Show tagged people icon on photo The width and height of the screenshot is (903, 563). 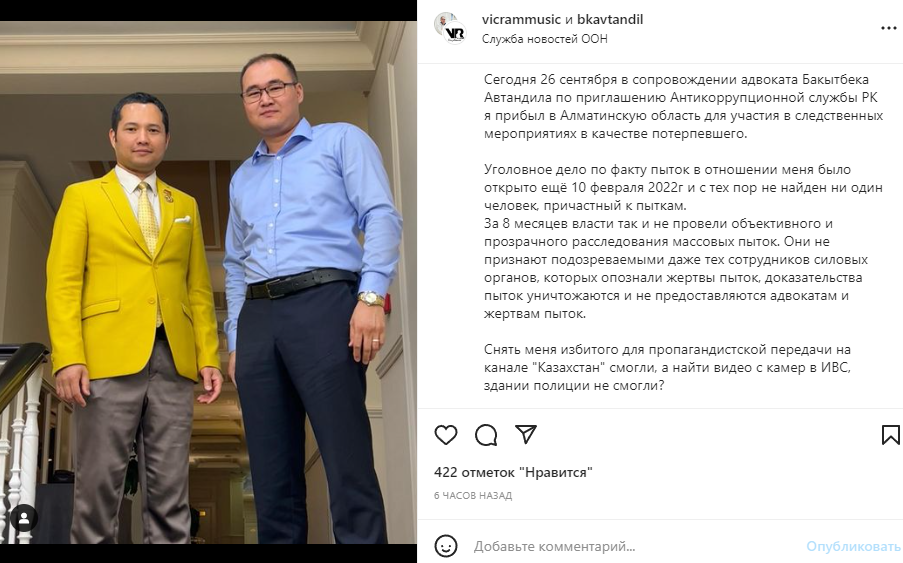tap(24, 519)
